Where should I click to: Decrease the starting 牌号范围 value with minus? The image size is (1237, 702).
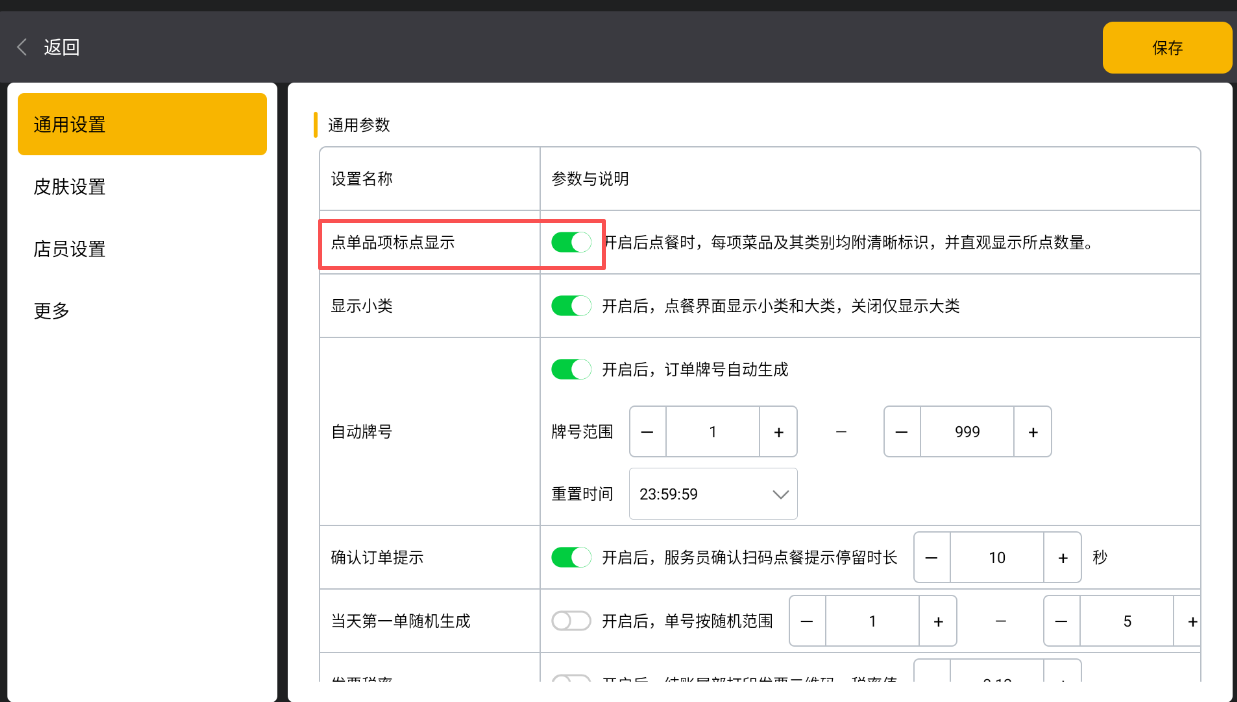coord(647,432)
